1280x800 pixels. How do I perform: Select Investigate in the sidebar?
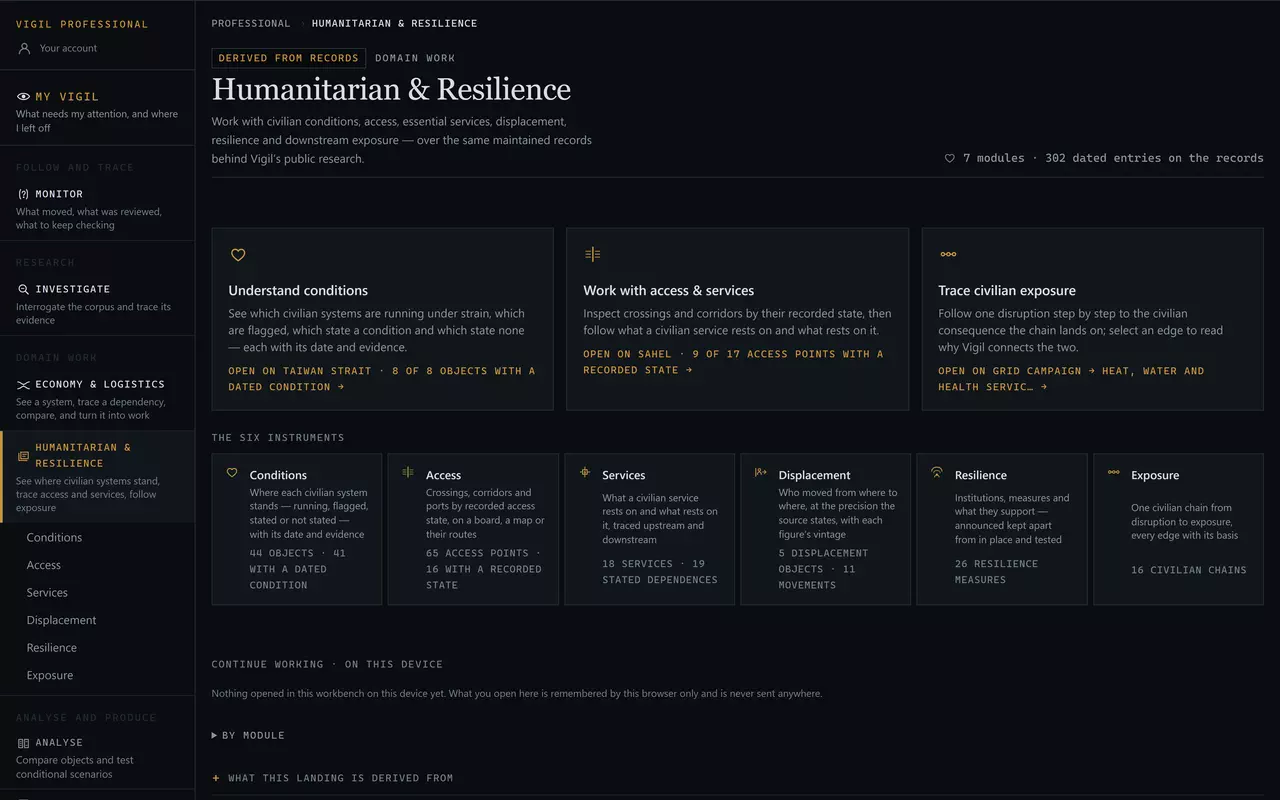73,289
